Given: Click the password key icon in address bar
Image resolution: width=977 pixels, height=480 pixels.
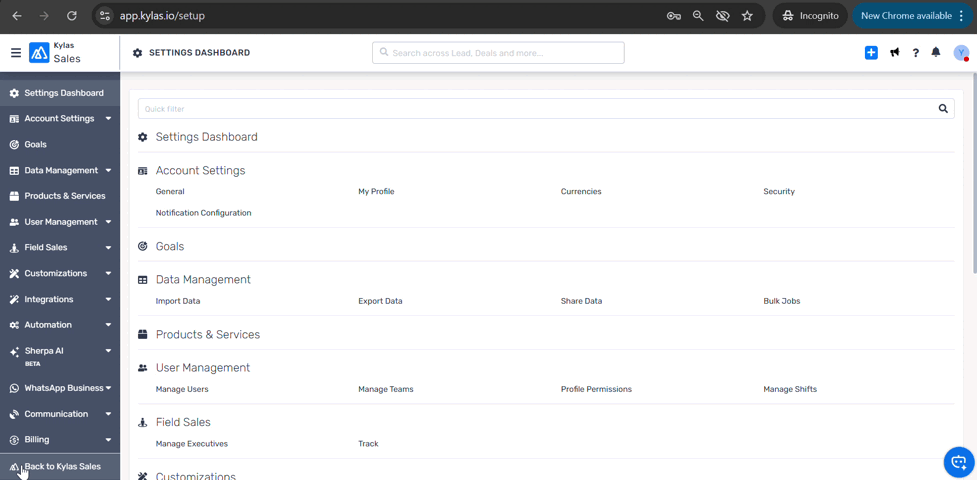Looking at the screenshot, I should (x=674, y=16).
